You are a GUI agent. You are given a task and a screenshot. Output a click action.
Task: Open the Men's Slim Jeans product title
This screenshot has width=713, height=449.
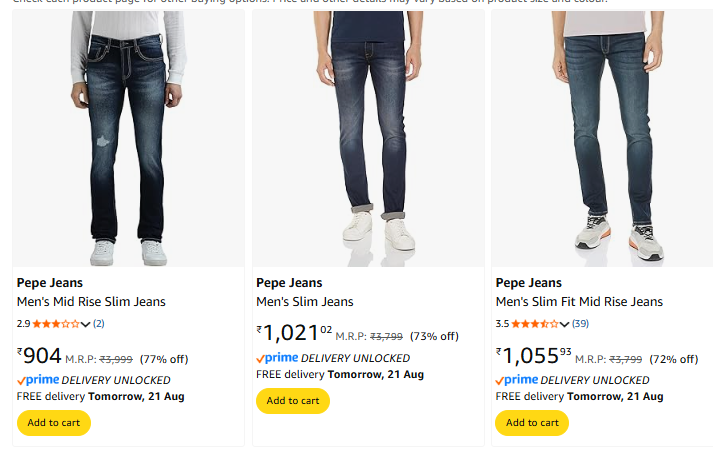304,302
